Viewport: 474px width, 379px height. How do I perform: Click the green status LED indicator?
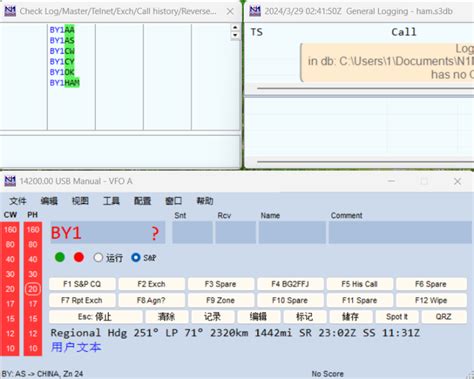[x=60, y=257]
